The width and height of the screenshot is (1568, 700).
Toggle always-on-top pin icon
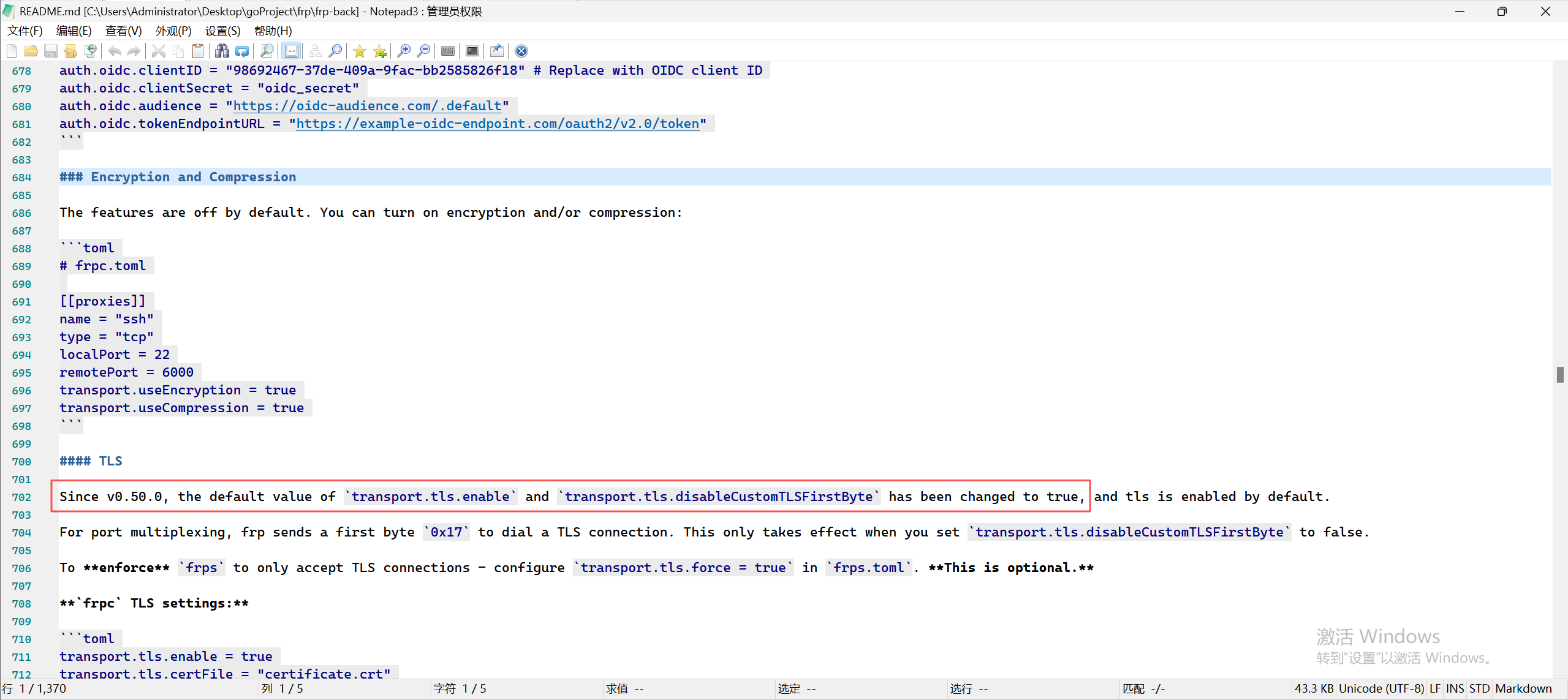pyautogui.click(x=497, y=51)
